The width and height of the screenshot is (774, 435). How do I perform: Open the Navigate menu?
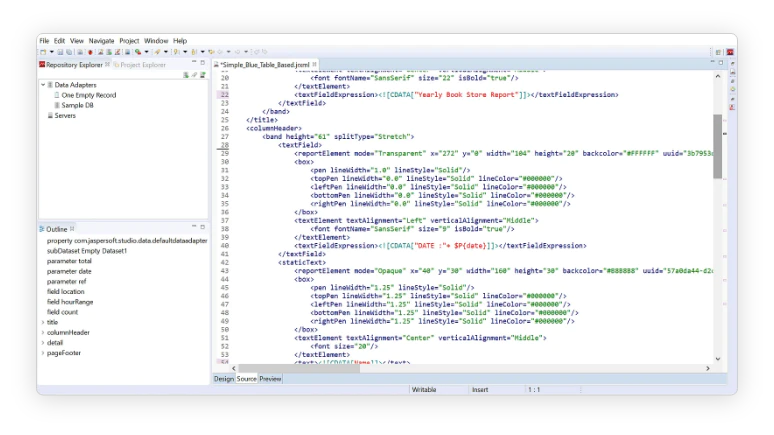click(x=101, y=41)
